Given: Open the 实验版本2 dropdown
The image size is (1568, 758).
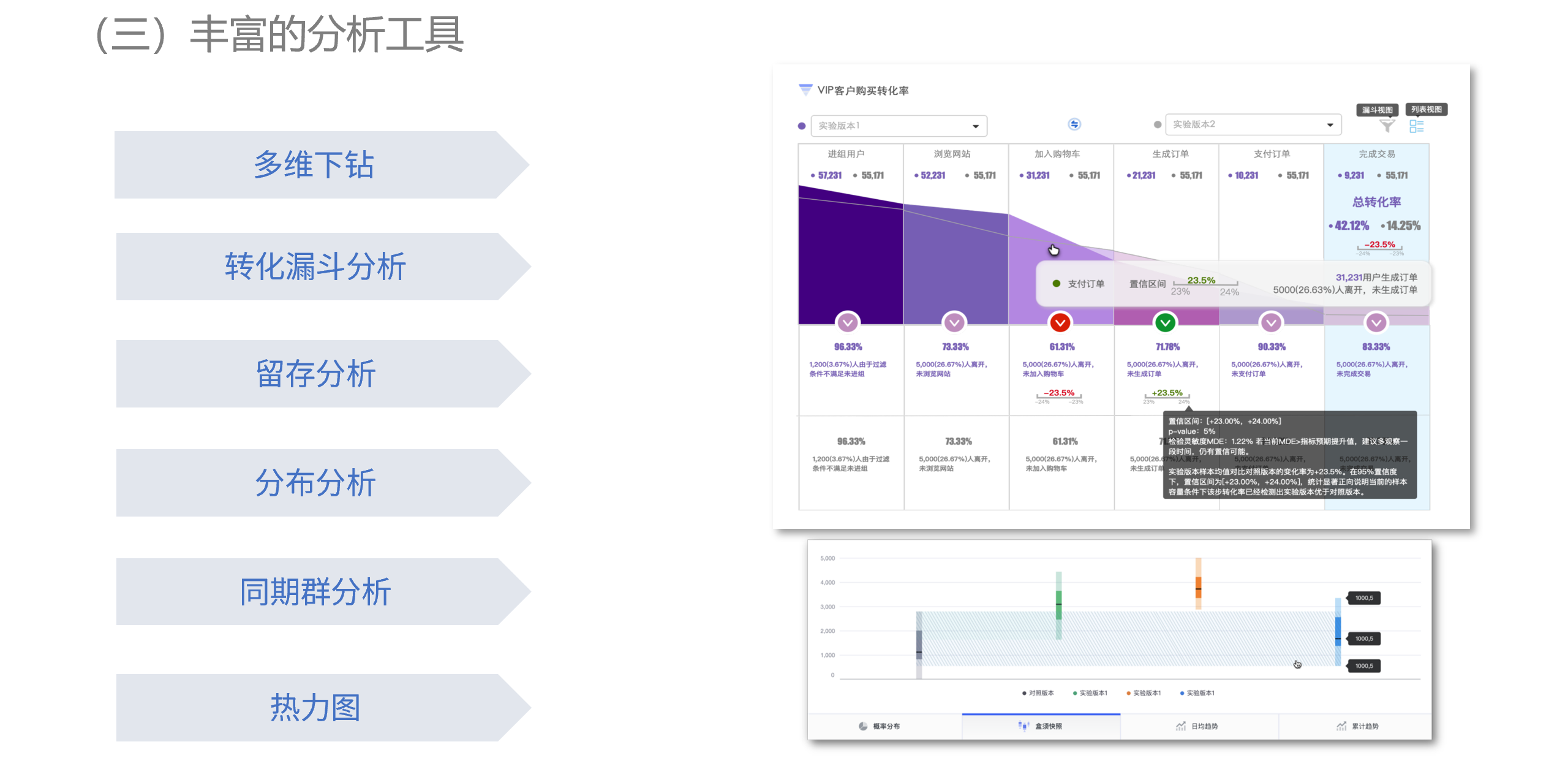Looking at the screenshot, I should click(x=1253, y=124).
